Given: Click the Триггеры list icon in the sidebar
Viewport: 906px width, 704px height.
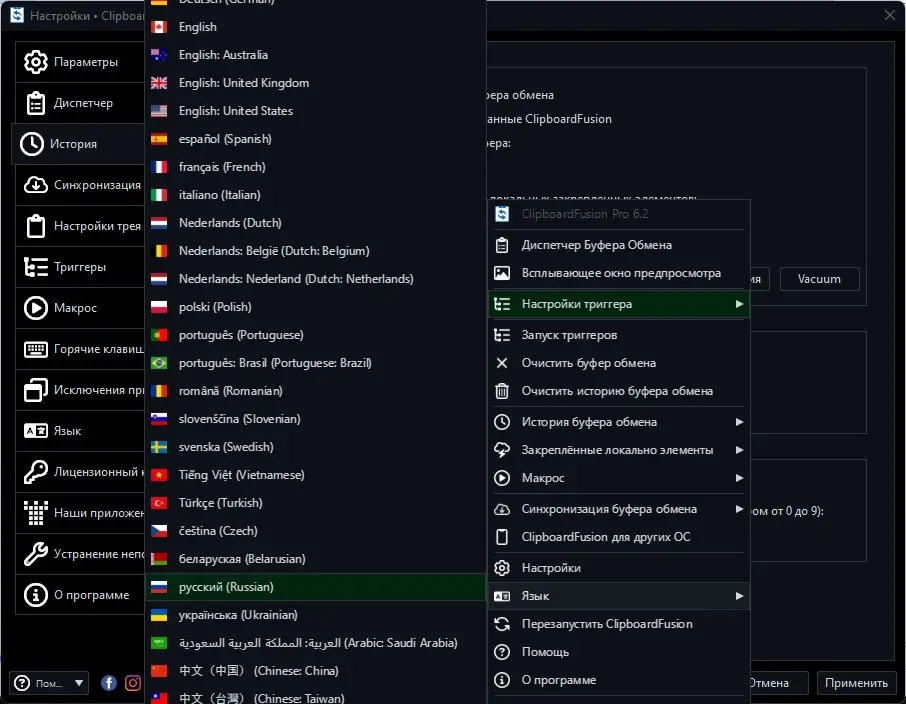Looking at the screenshot, I should pos(35,267).
